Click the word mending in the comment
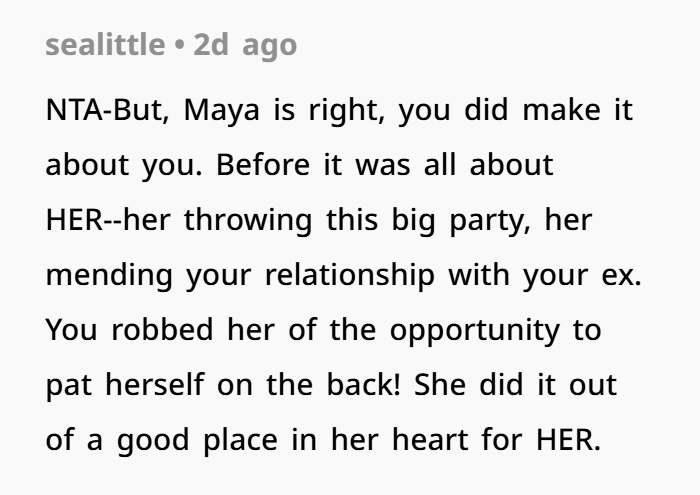The image size is (700, 495). (x=110, y=275)
